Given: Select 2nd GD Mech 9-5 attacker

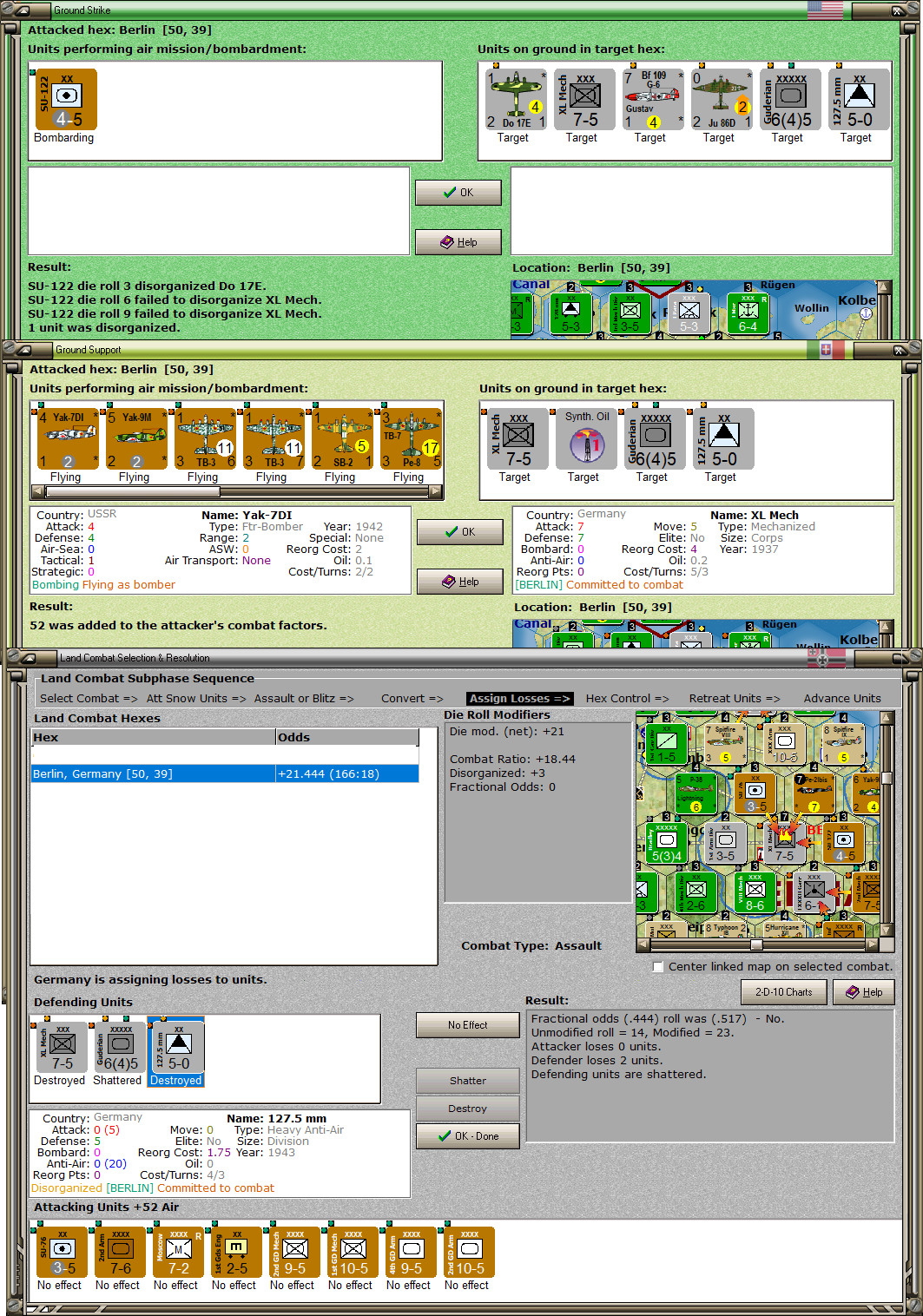Looking at the screenshot, I should tap(293, 1252).
